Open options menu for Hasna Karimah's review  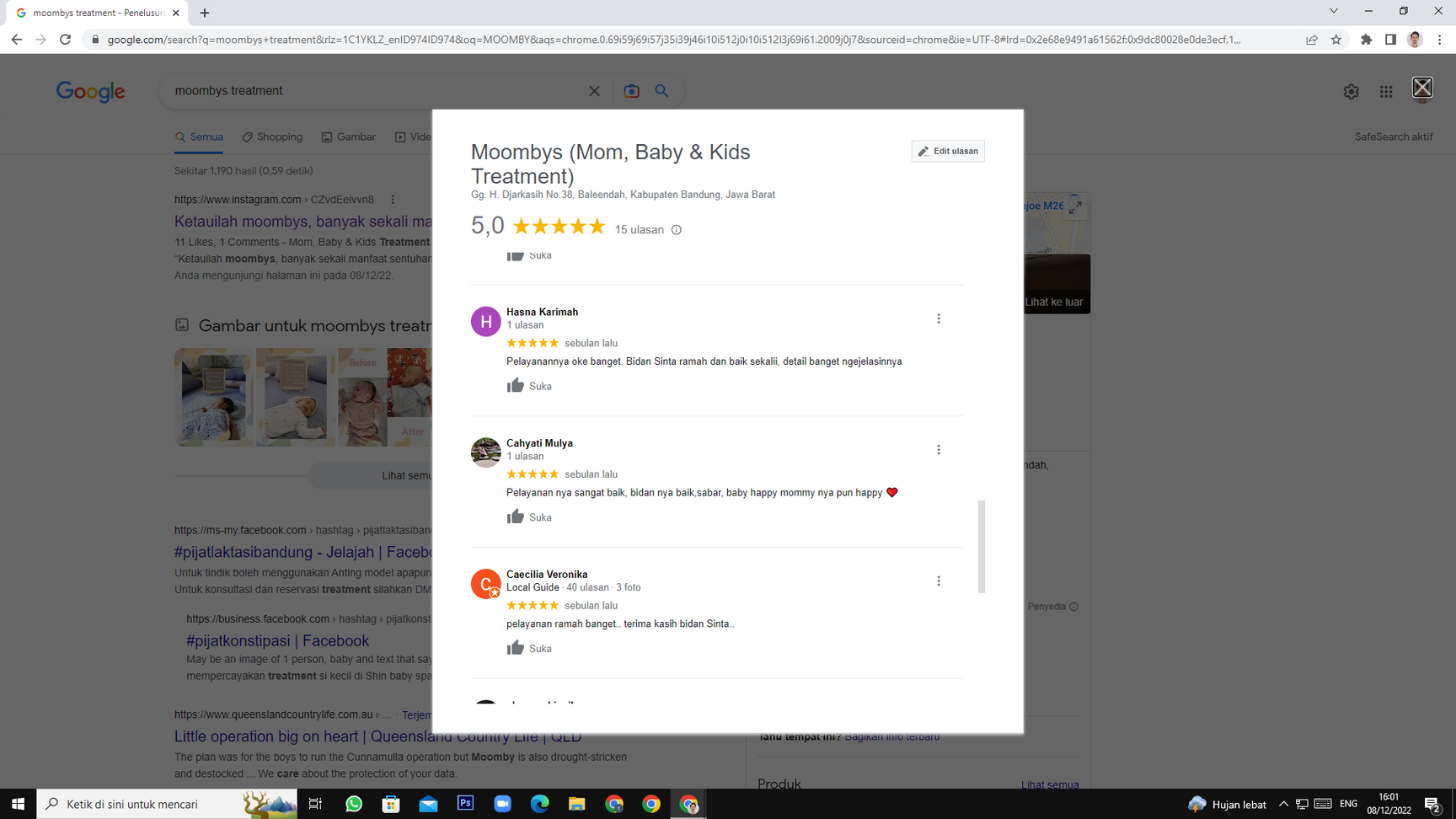pyautogui.click(x=939, y=318)
